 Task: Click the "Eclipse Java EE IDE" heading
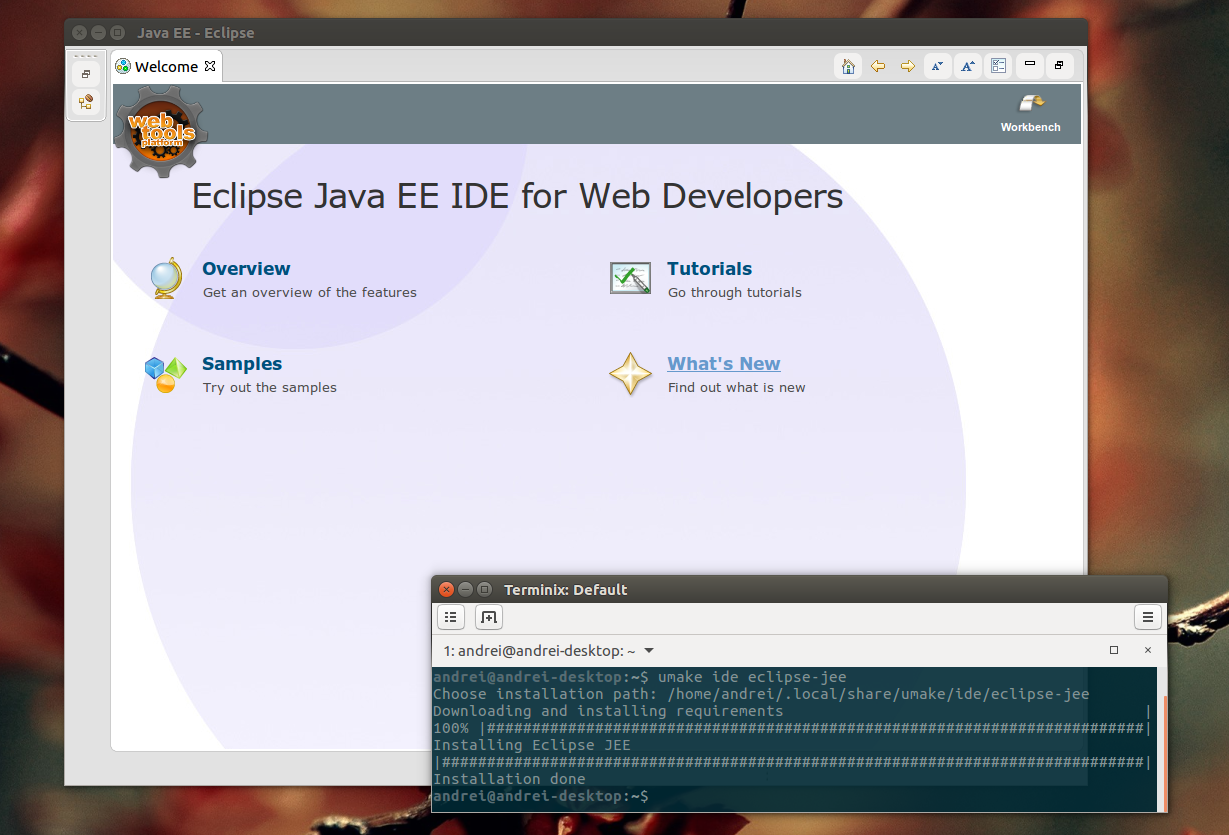tap(517, 195)
